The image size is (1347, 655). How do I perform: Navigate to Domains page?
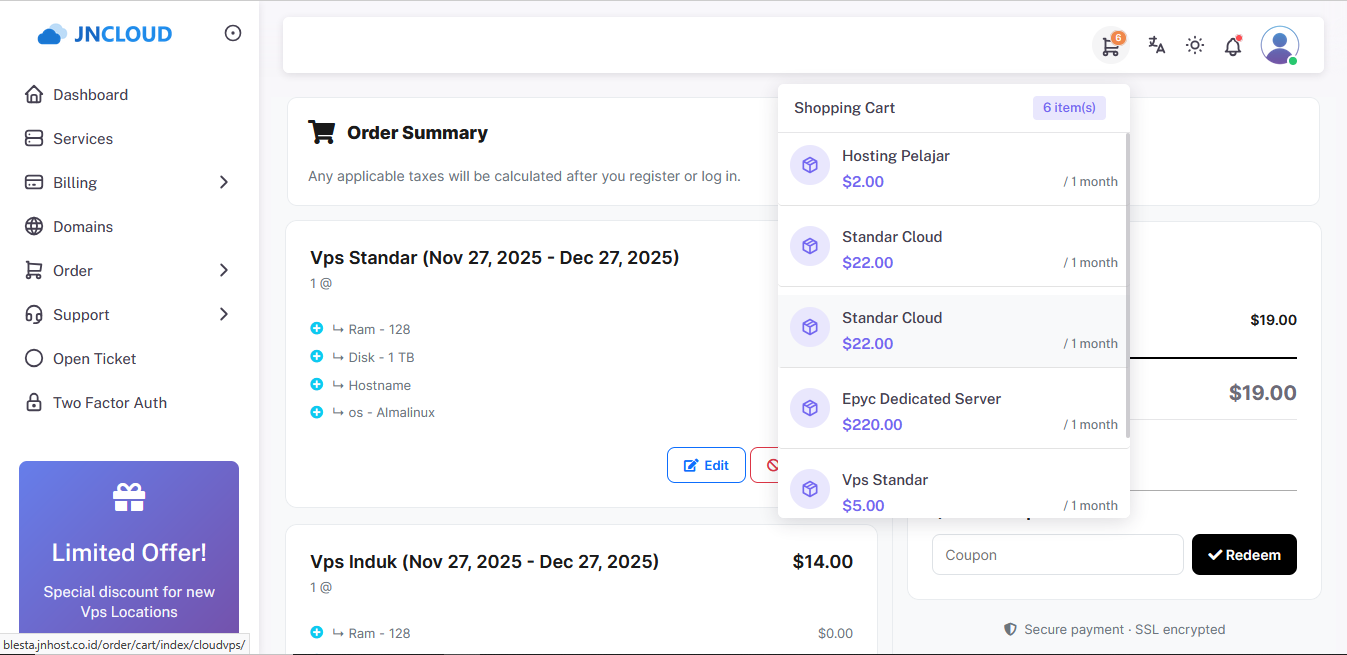click(x=82, y=227)
